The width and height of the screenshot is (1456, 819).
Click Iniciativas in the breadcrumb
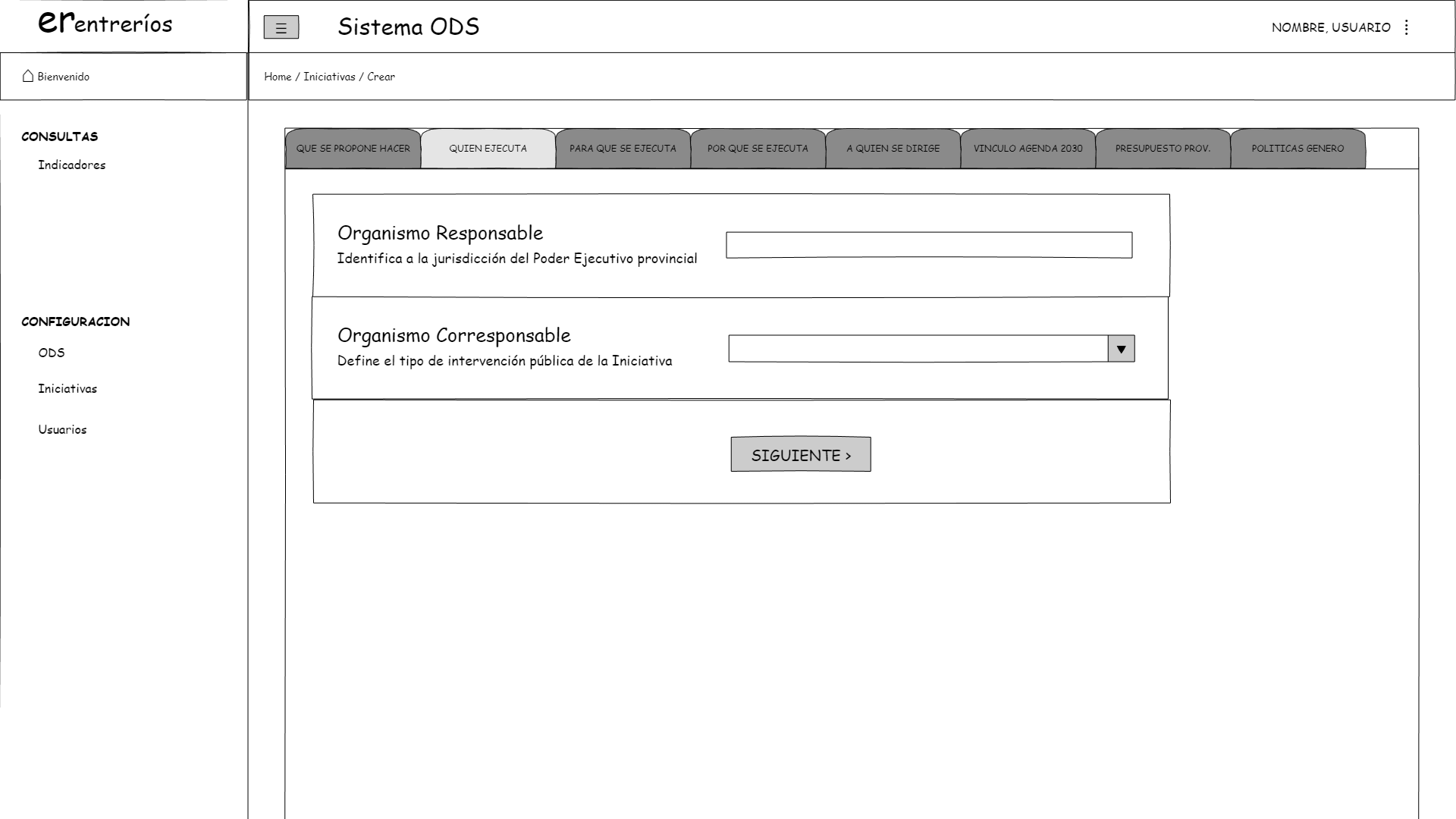(x=329, y=77)
